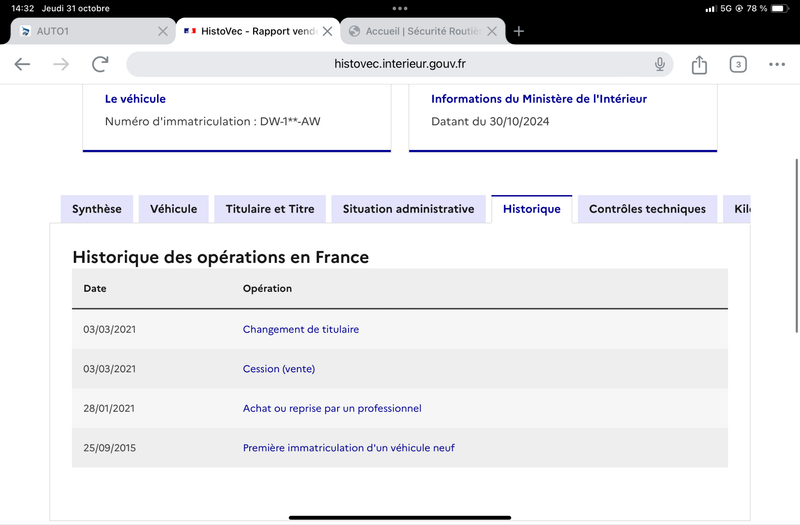Select the Numéro d'immatriculation DW-1**-AW text

(x=213, y=121)
